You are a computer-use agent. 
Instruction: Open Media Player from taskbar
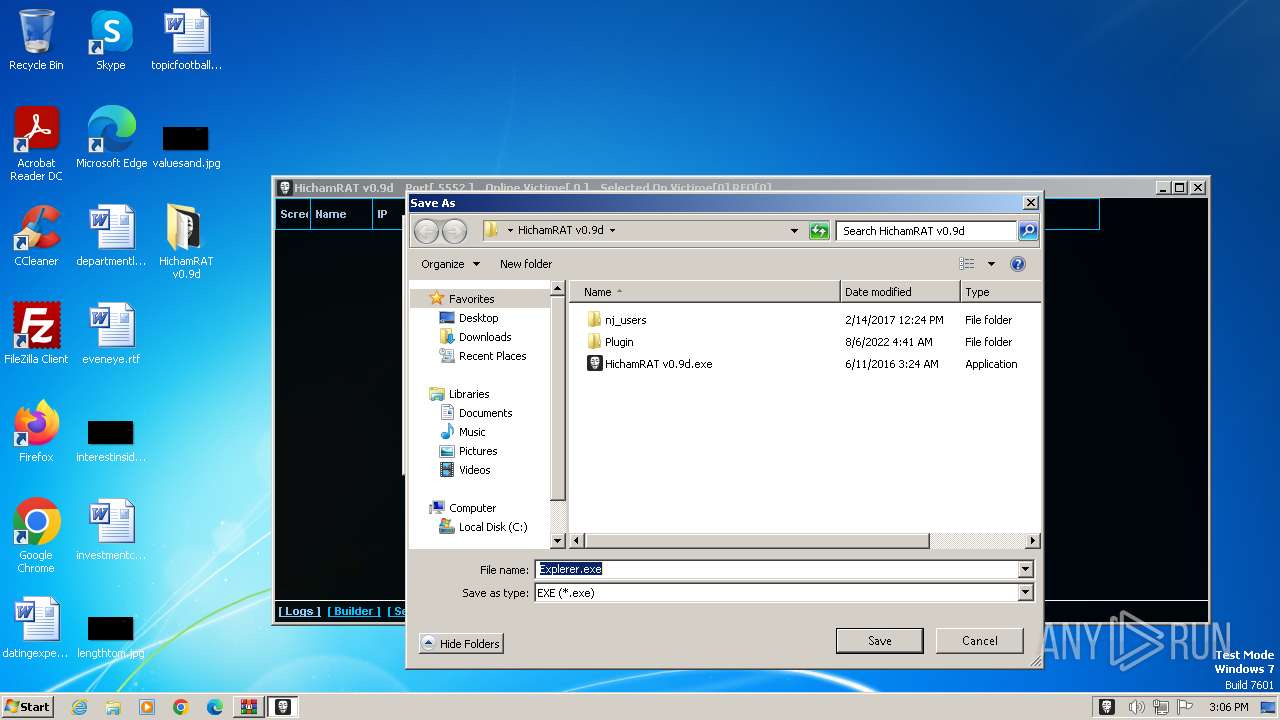point(147,707)
